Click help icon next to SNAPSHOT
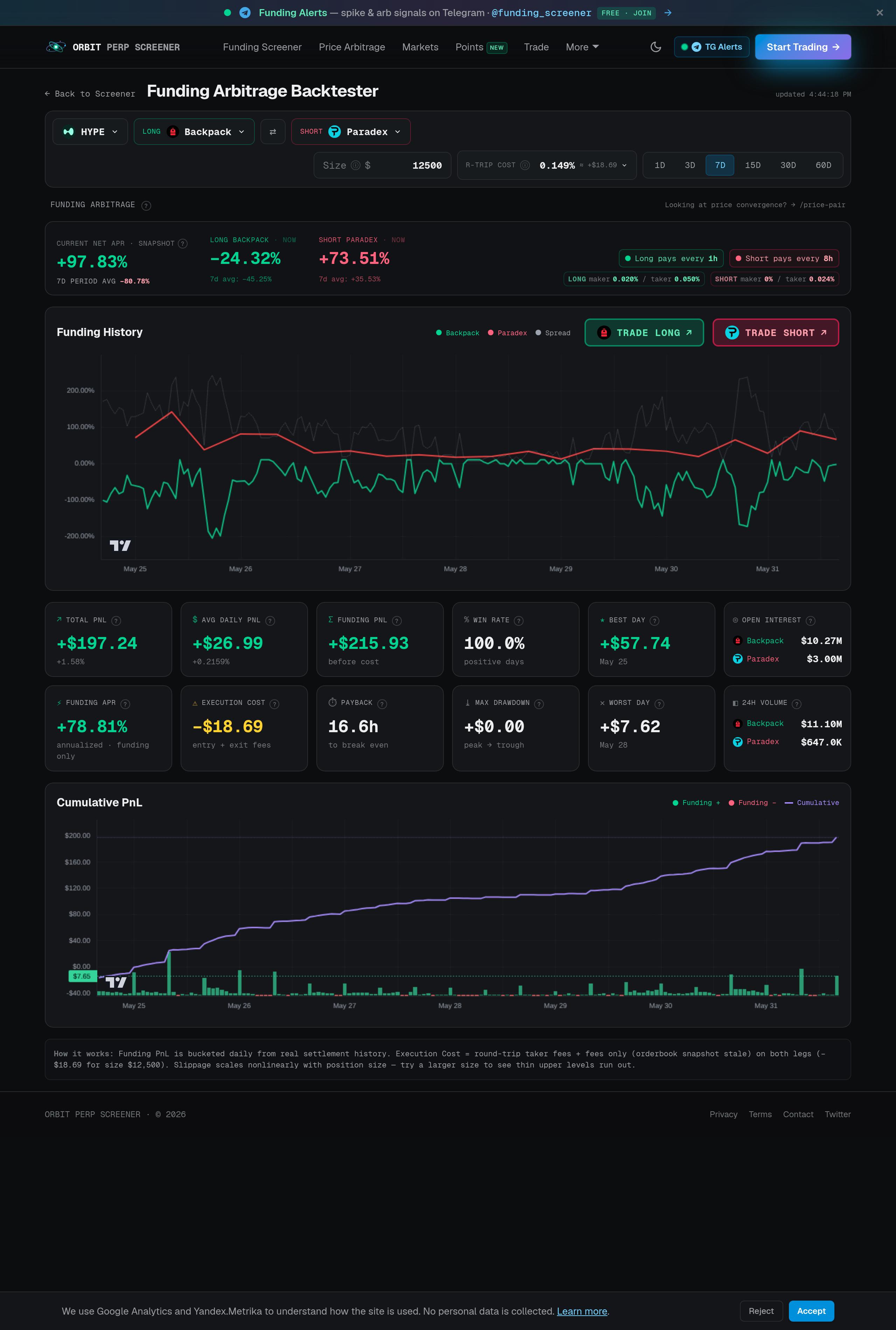This screenshot has height=1330, width=896. [x=183, y=243]
